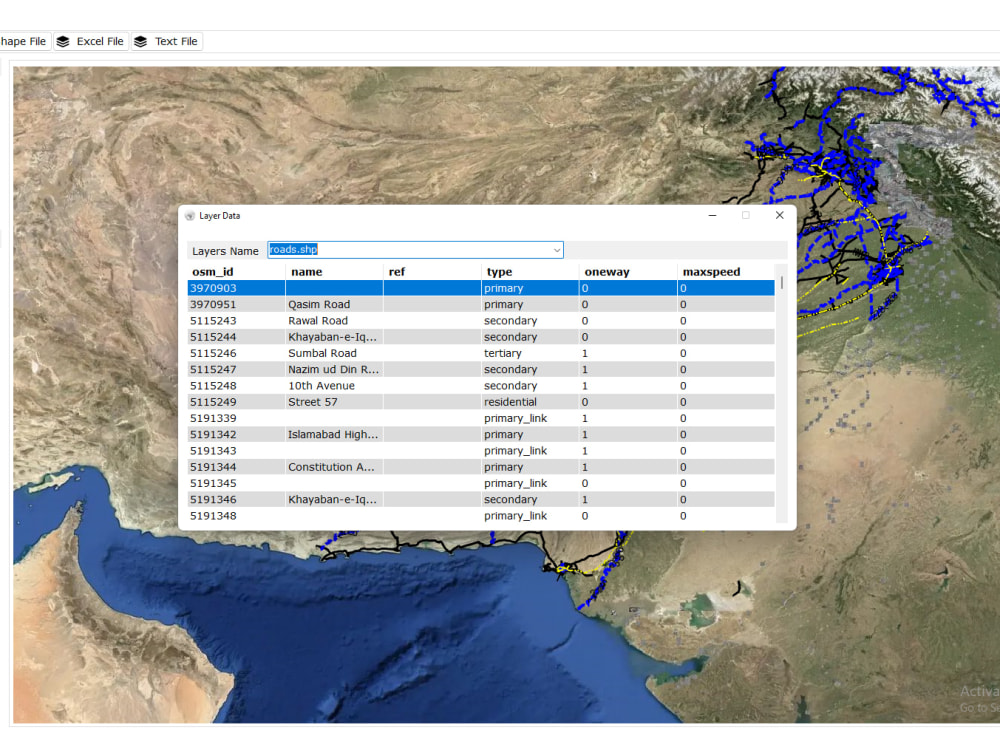
Task: Choose the Text File button label
Action: pos(176,41)
